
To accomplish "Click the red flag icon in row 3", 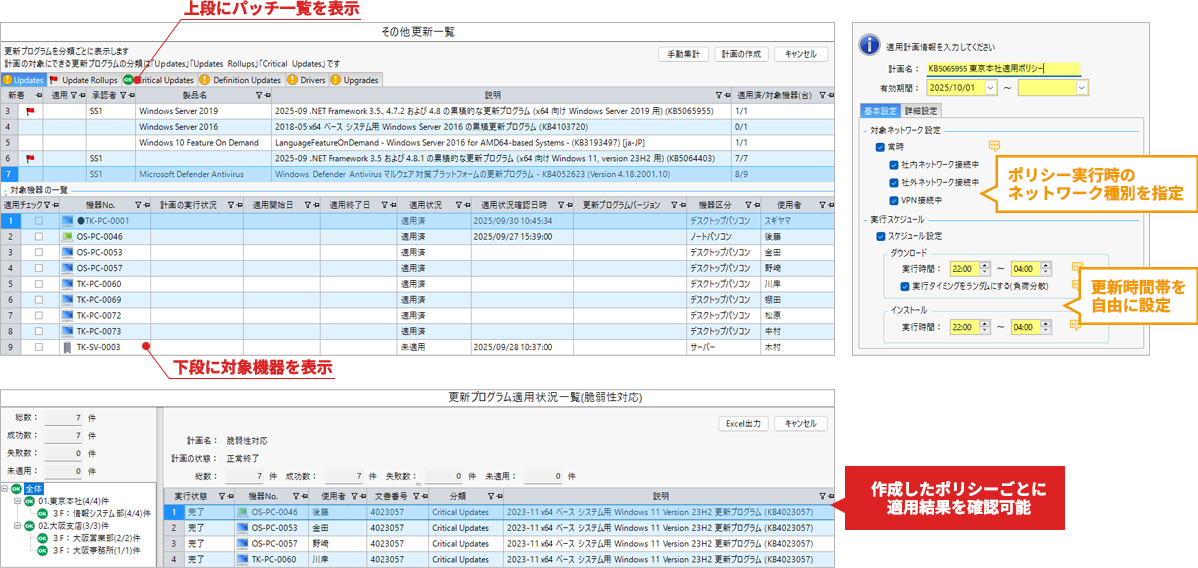I will click(30, 112).
